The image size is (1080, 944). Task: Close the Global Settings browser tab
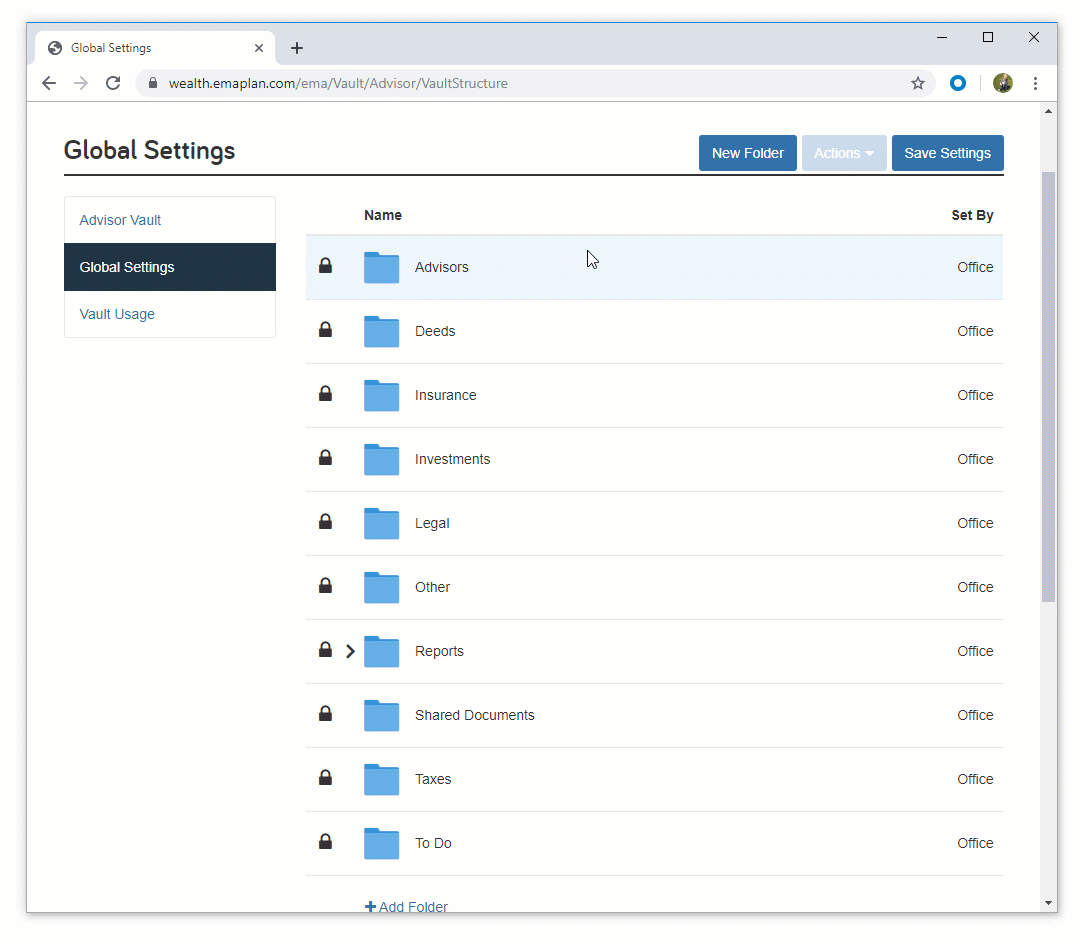click(x=259, y=48)
